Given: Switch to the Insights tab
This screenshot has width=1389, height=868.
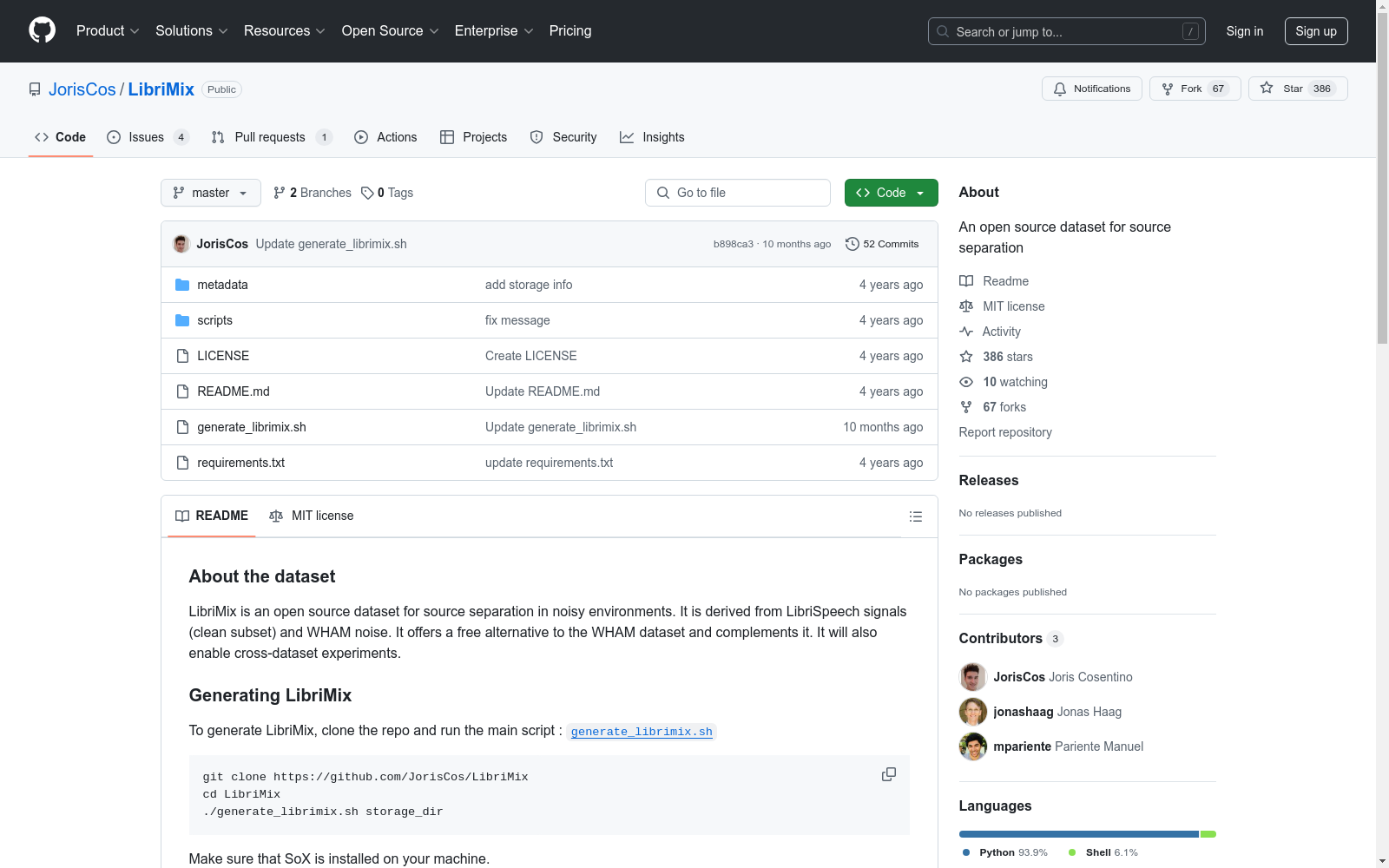Looking at the screenshot, I should pos(652,137).
